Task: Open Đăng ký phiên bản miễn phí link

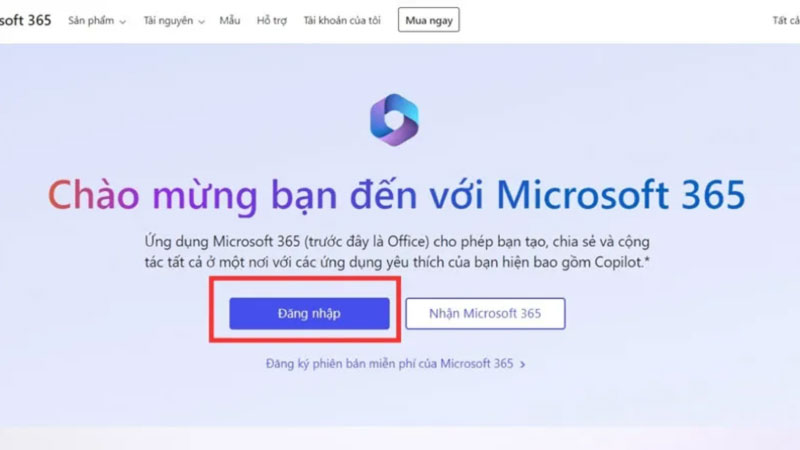Action: click(389, 364)
